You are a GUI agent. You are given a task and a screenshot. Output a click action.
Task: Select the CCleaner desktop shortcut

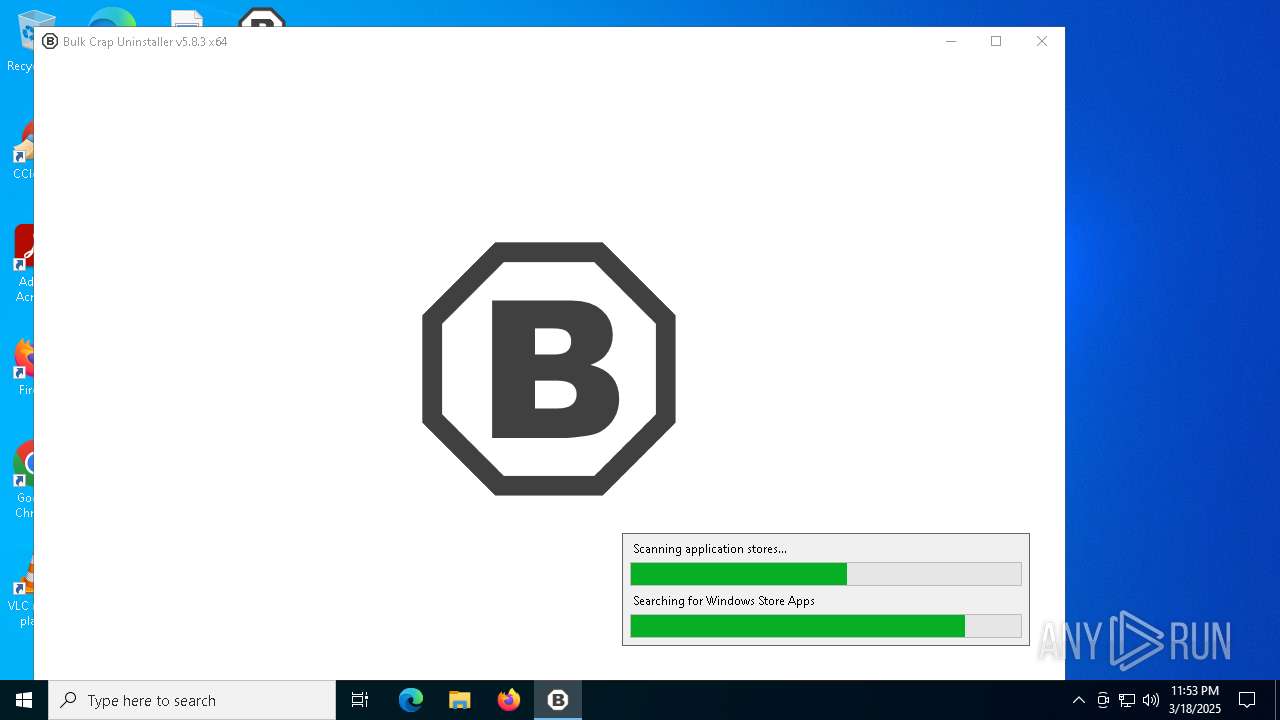pyautogui.click(x=22, y=150)
